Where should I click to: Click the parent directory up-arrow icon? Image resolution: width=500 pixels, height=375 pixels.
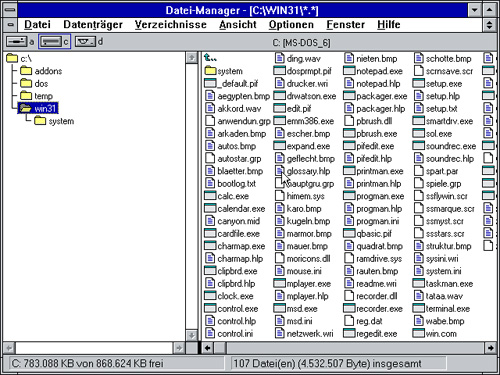tap(210, 58)
